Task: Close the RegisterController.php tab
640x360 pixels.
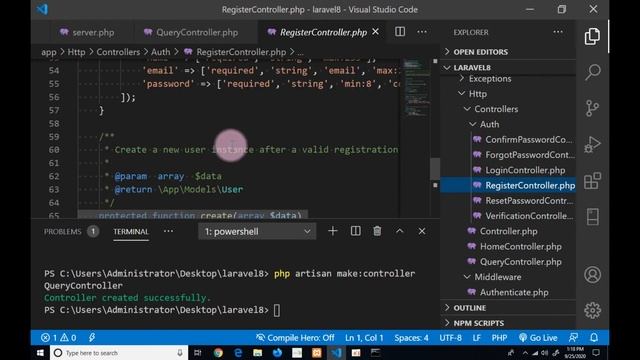Action: pyautogui.click(x=376, y=31)
